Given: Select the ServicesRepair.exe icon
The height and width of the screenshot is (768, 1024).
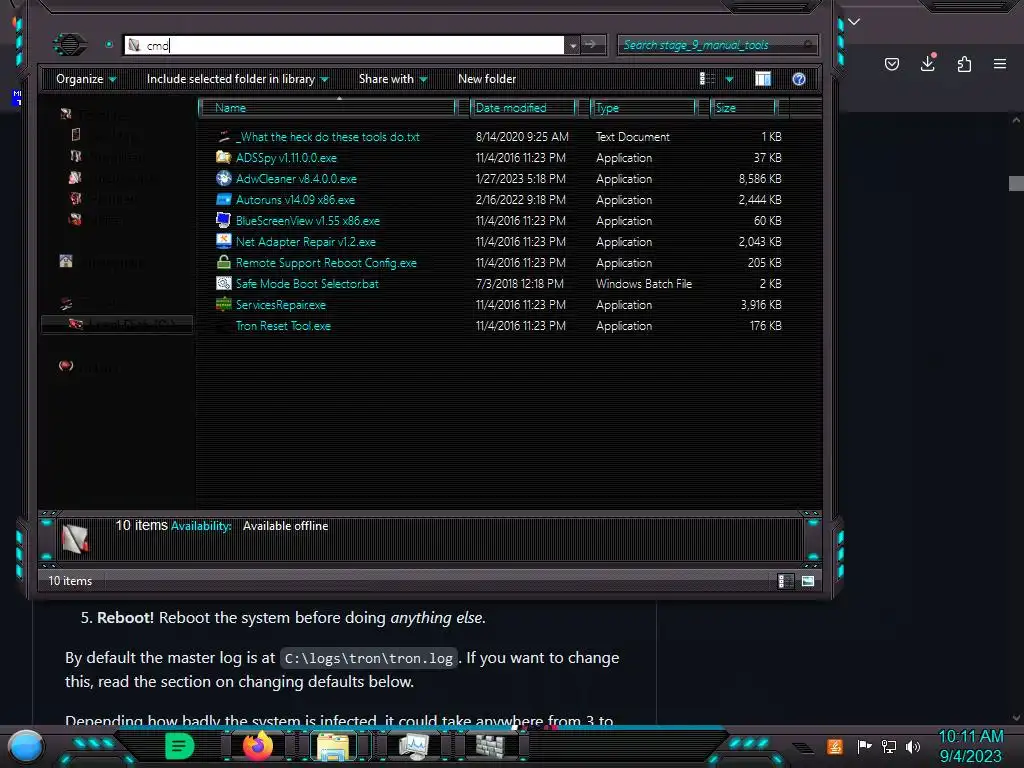Looking at the screenshot, I should coord(223,304).
